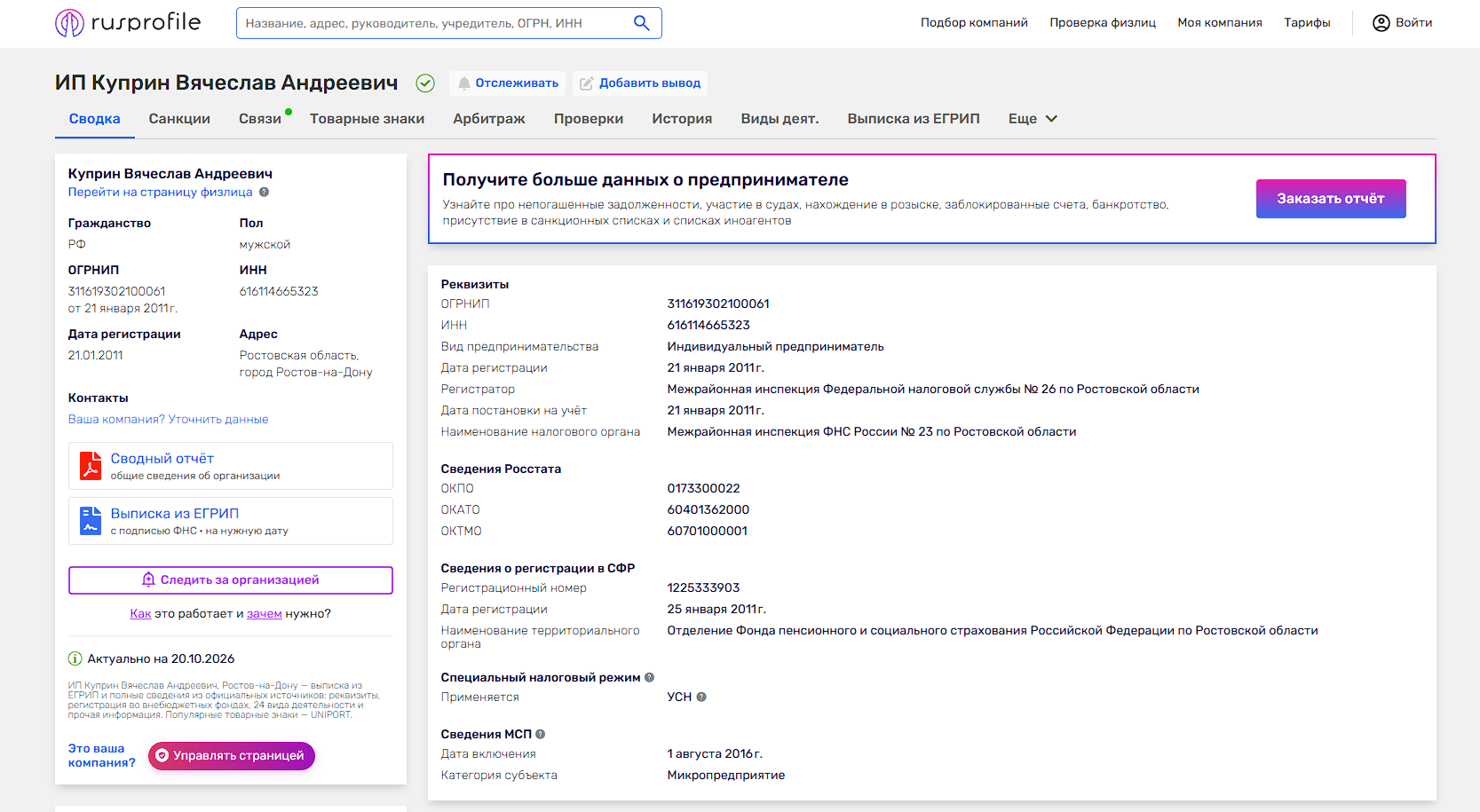Expand the Еще dropdown menu
Screen dimensions: 1480x812
pos(1033,119)
